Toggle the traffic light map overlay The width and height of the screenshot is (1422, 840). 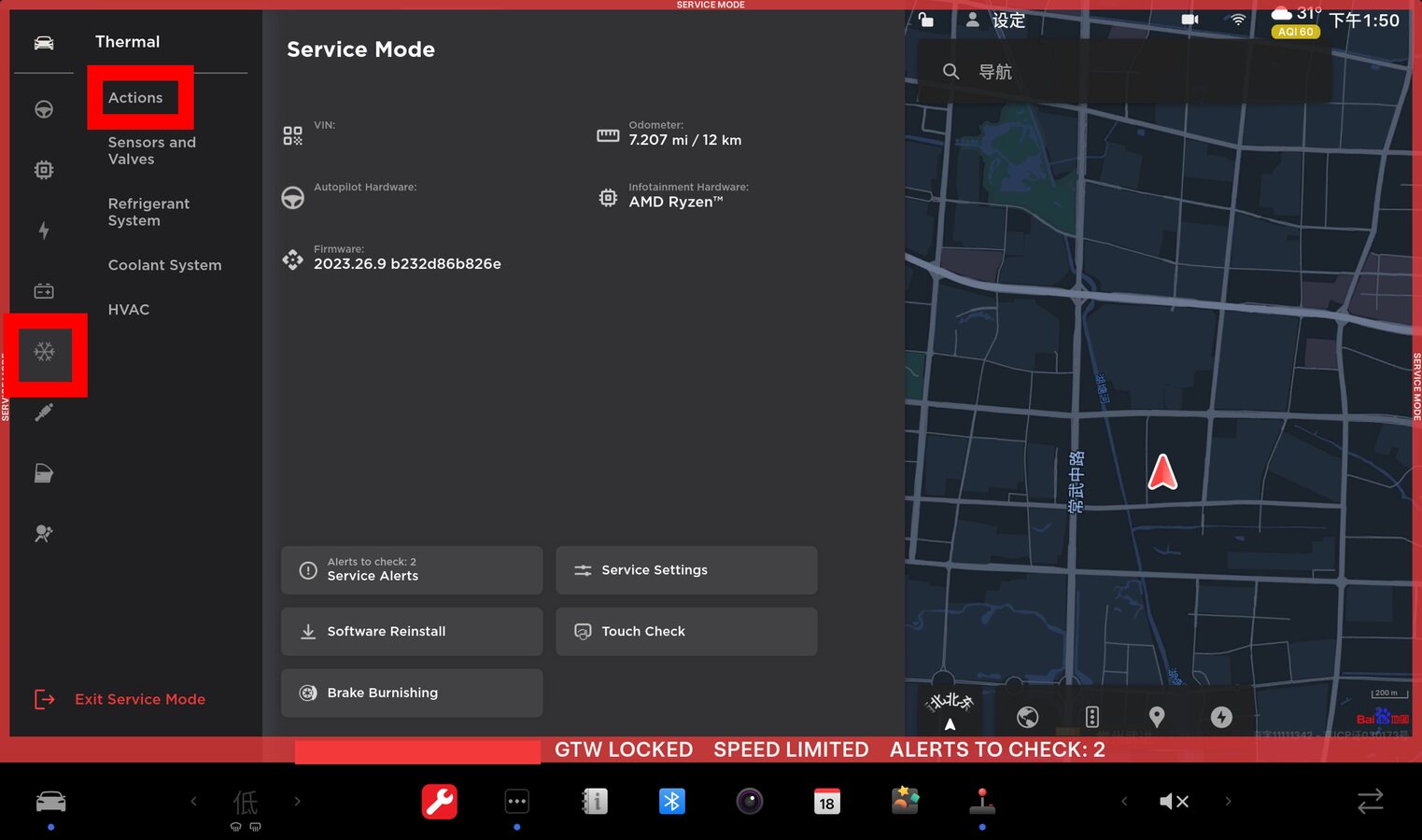1091,717
